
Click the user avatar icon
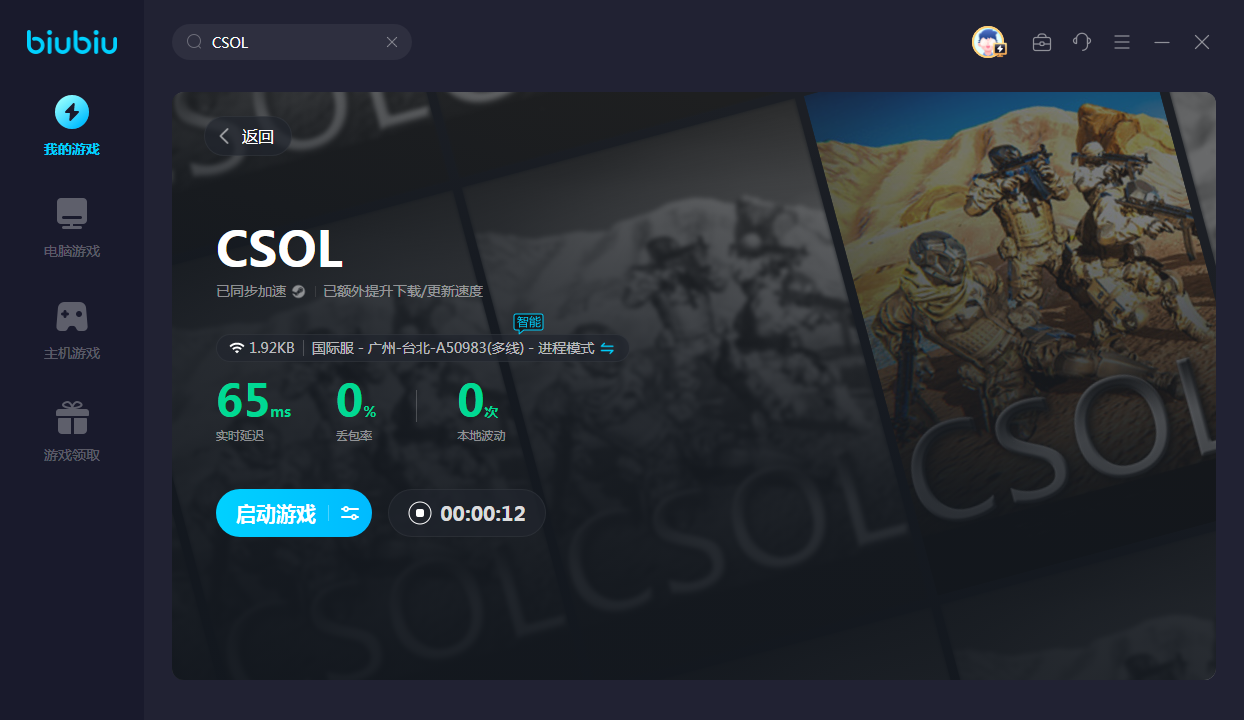tap(988, 42)
